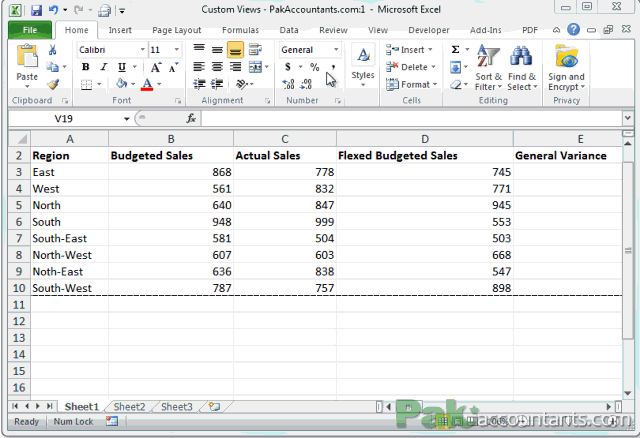The width and height of the screenshot is (640, 438).
Task: Click the Copy icon under Cut
Action: tap(52, 67)
